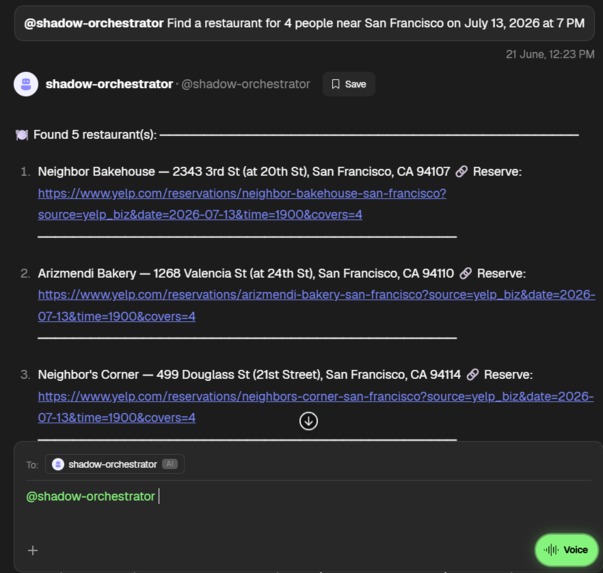Image resolution: width=603 pixels, height=573 pixels.
Task: Click the user message about a restaurant for 4 people
Action: tap(304, 23)
